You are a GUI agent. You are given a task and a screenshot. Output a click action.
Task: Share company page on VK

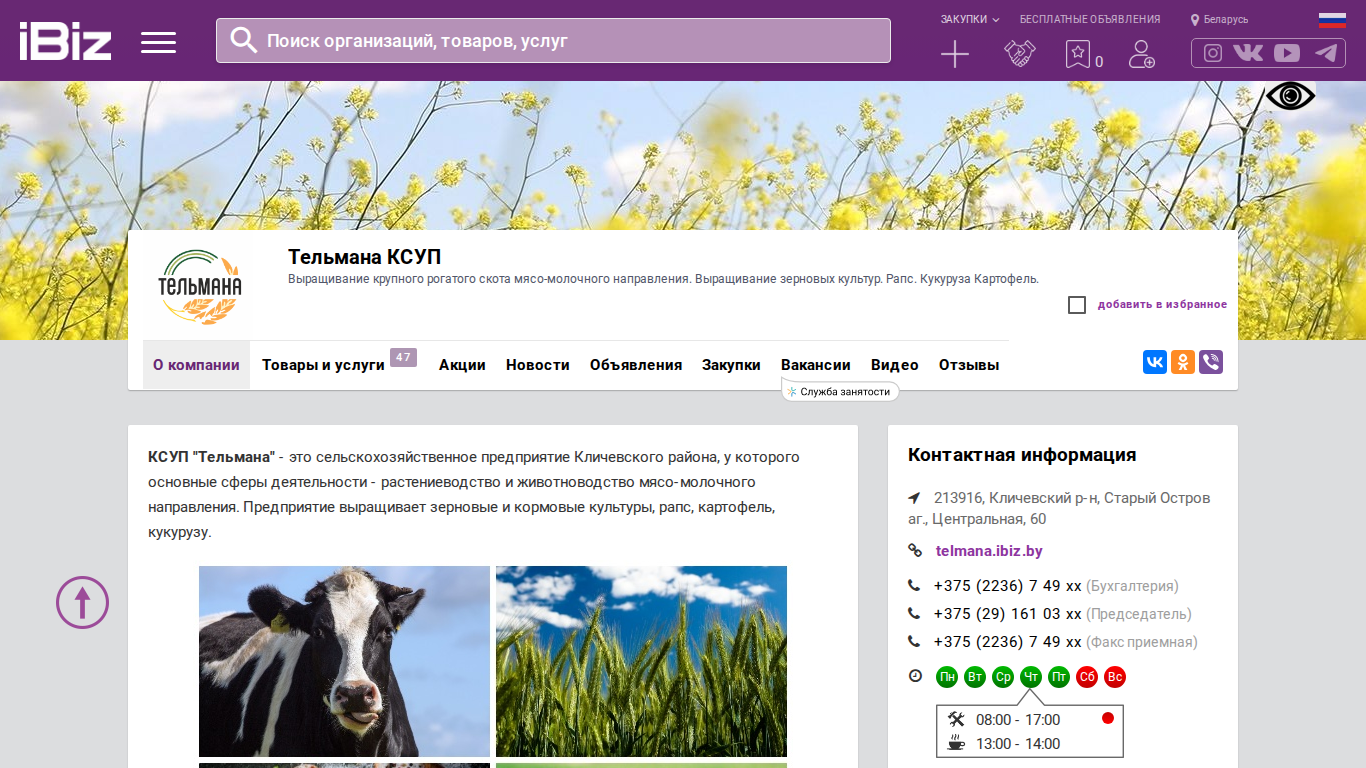coord(1155,362)
